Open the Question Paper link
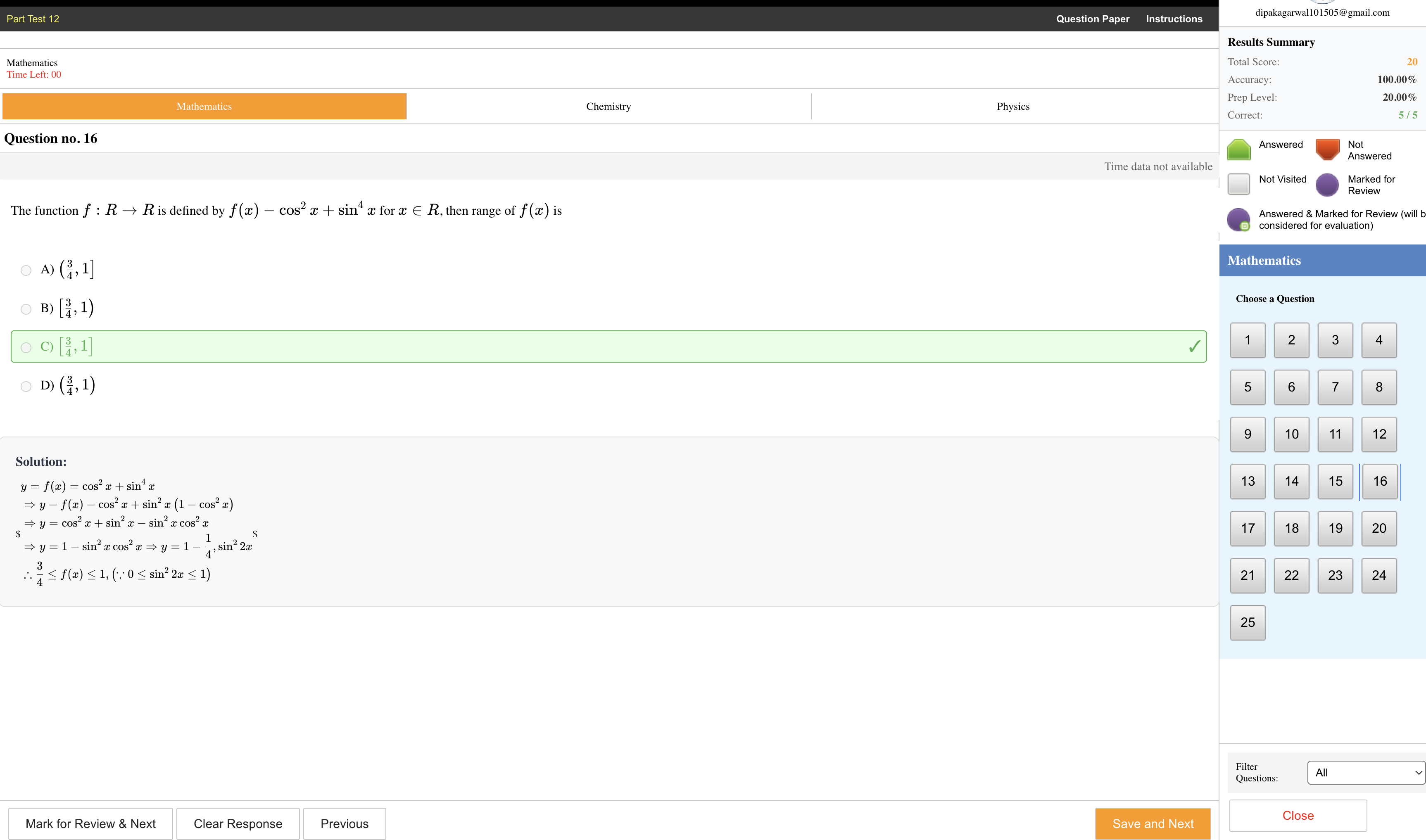 [x=1092, y=19]
